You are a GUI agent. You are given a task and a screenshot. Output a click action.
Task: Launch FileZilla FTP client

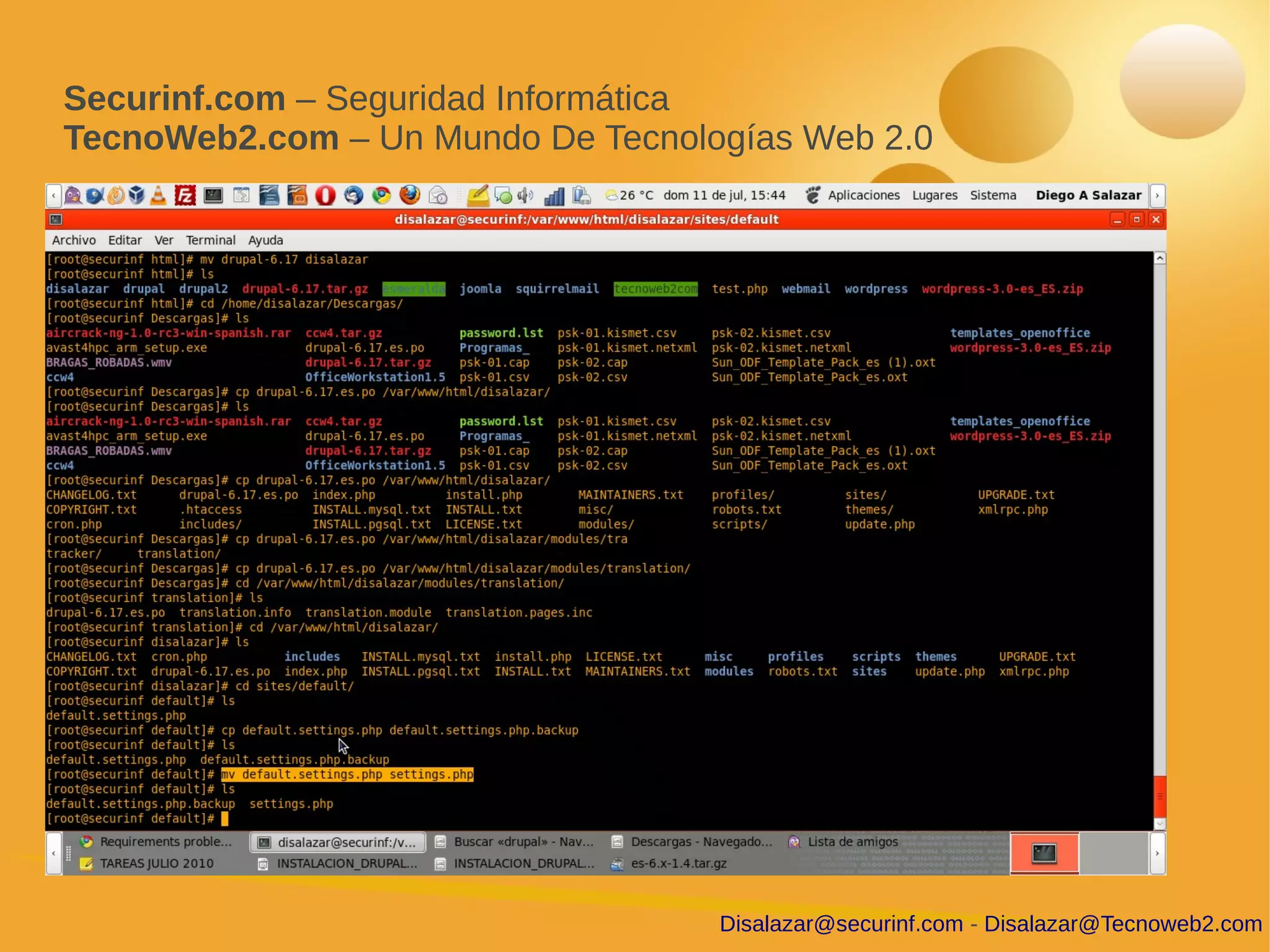coord(185,195)
